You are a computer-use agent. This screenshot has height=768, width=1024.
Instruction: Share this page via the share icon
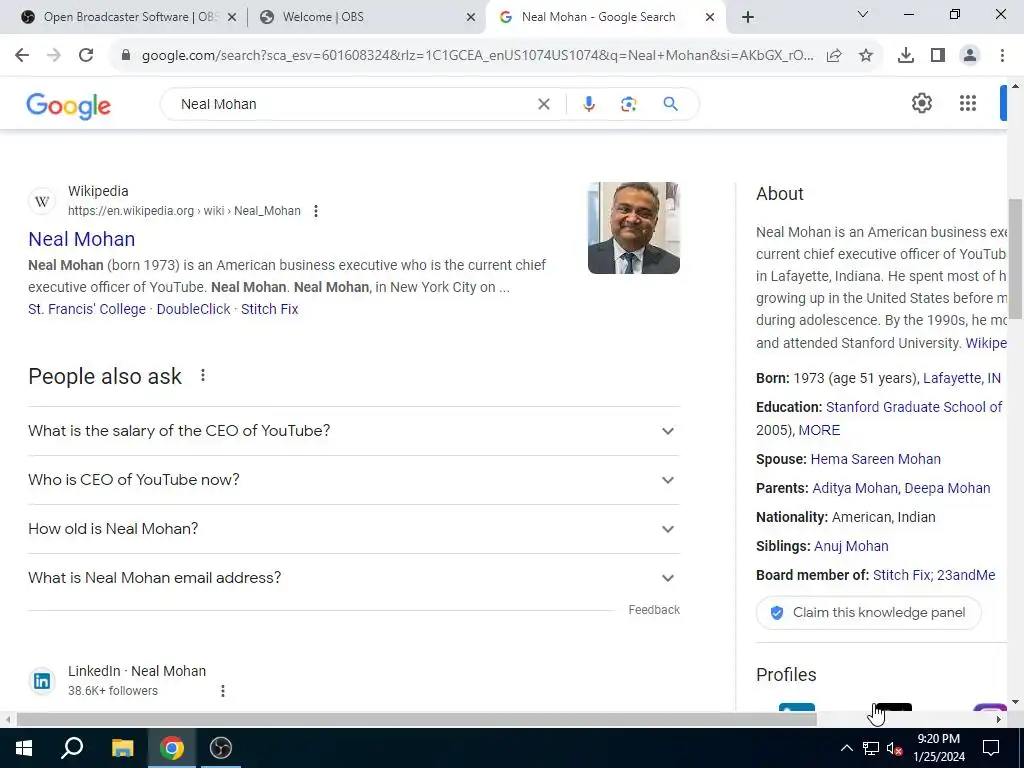834,56
